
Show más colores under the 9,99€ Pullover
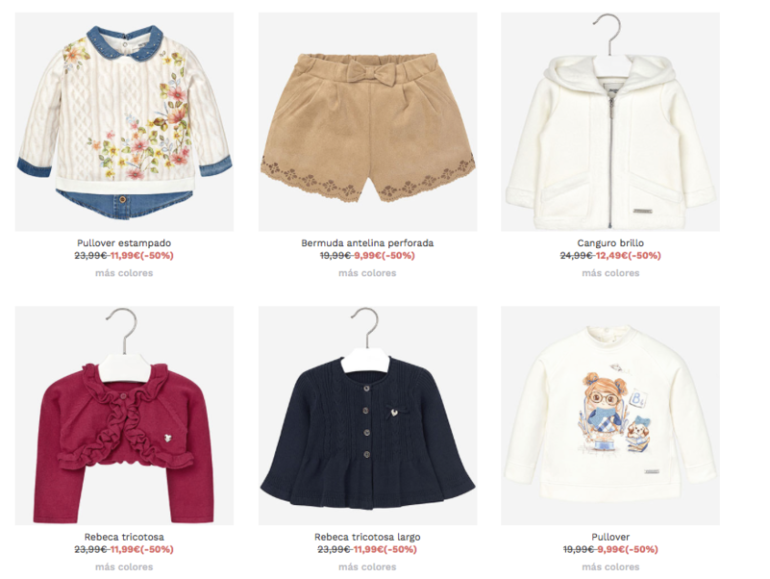pos(610,567)
